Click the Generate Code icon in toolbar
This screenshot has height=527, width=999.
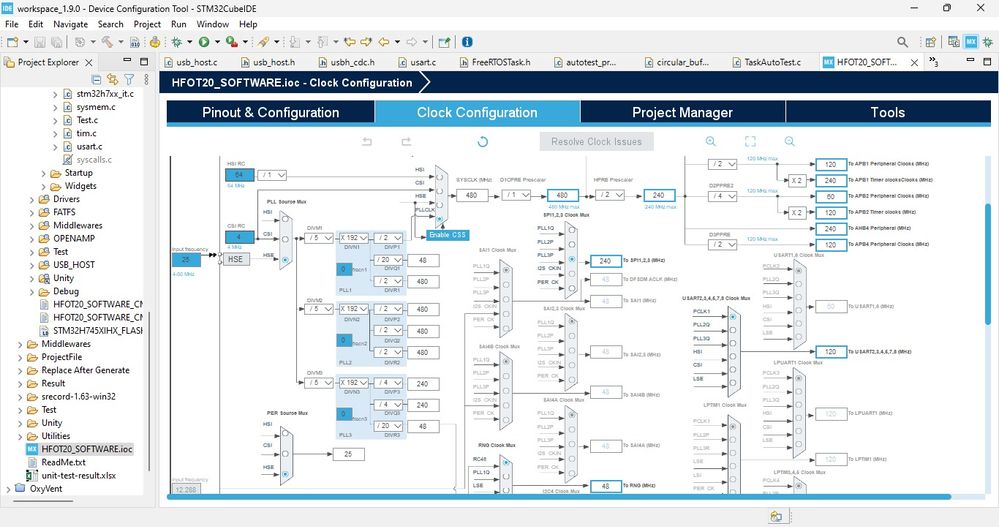click(x=155, y=42)
